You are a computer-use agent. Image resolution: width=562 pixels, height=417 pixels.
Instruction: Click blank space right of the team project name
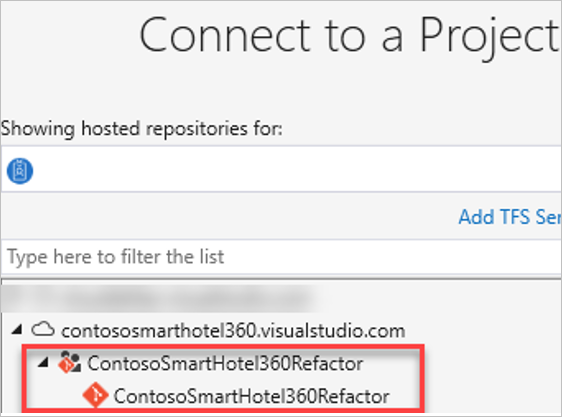click(391, 363)
